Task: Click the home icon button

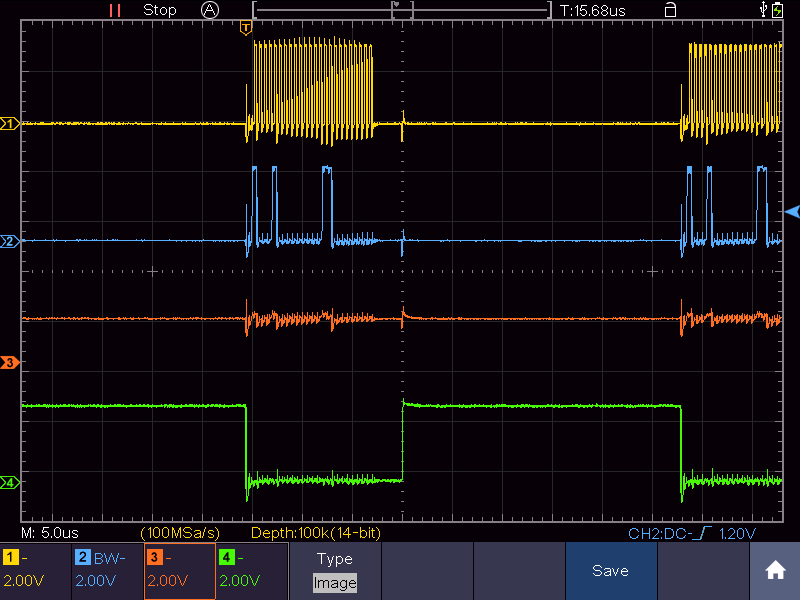Action: point(774,570)
